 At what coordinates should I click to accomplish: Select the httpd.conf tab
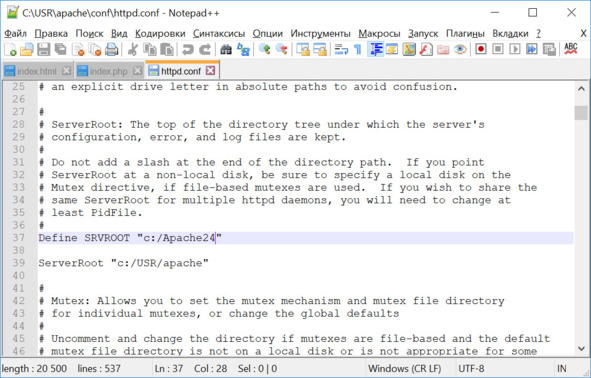point(181,70)
